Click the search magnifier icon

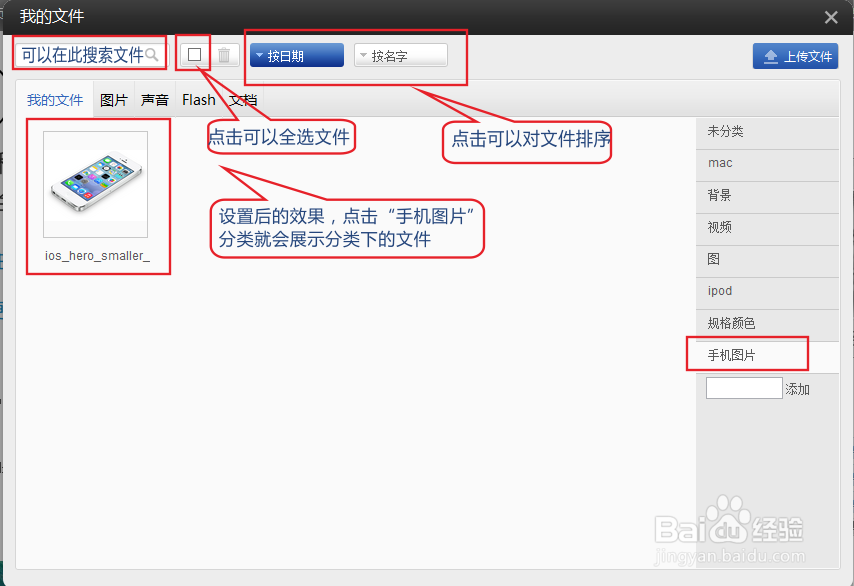point(152,54)
